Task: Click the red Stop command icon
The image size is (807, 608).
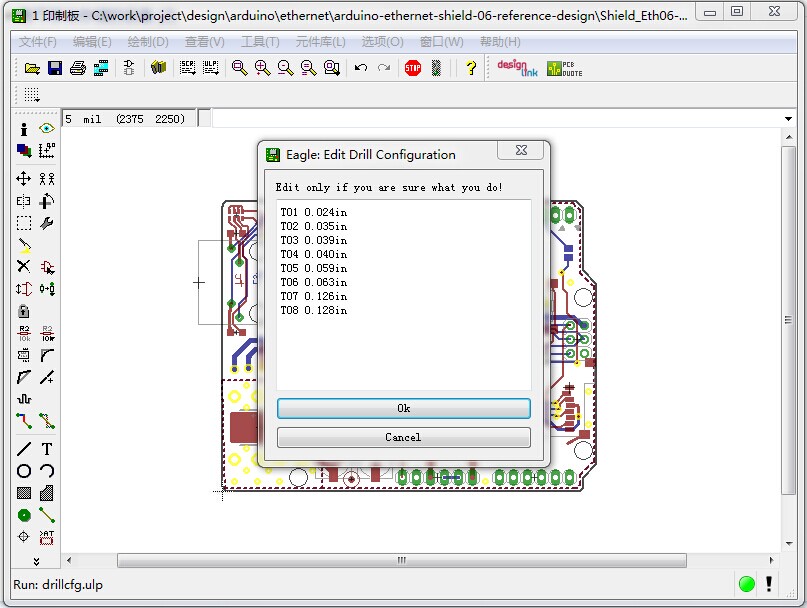Action: point(412,68)
